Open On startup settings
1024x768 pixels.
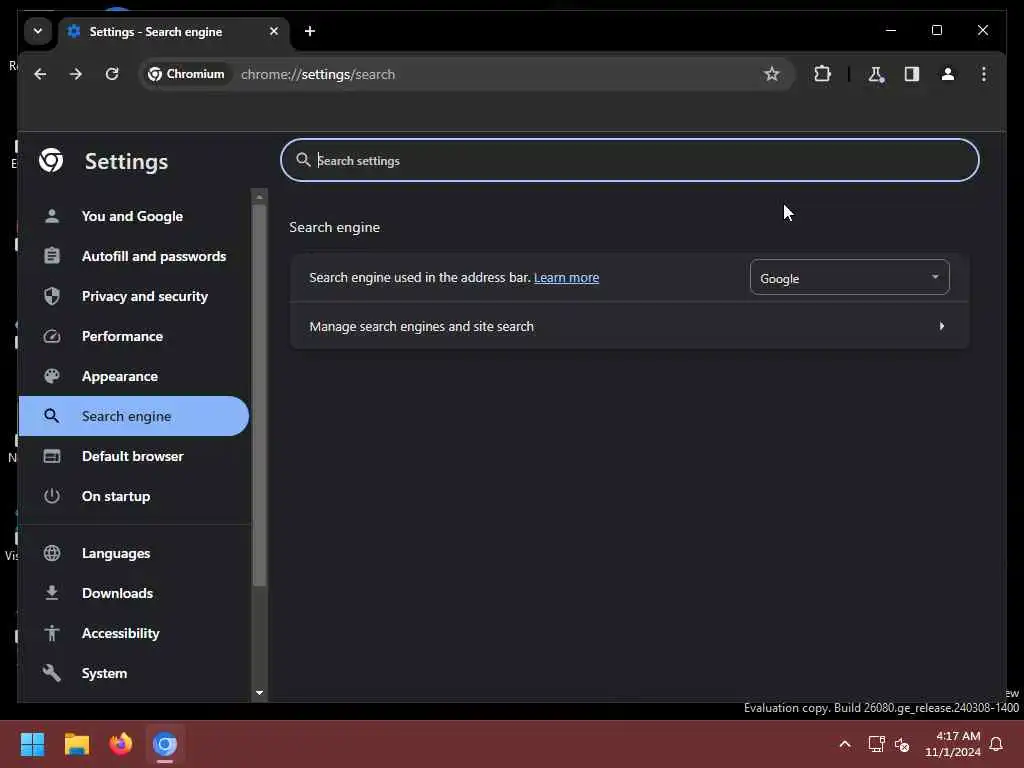[x=134, y=496]
